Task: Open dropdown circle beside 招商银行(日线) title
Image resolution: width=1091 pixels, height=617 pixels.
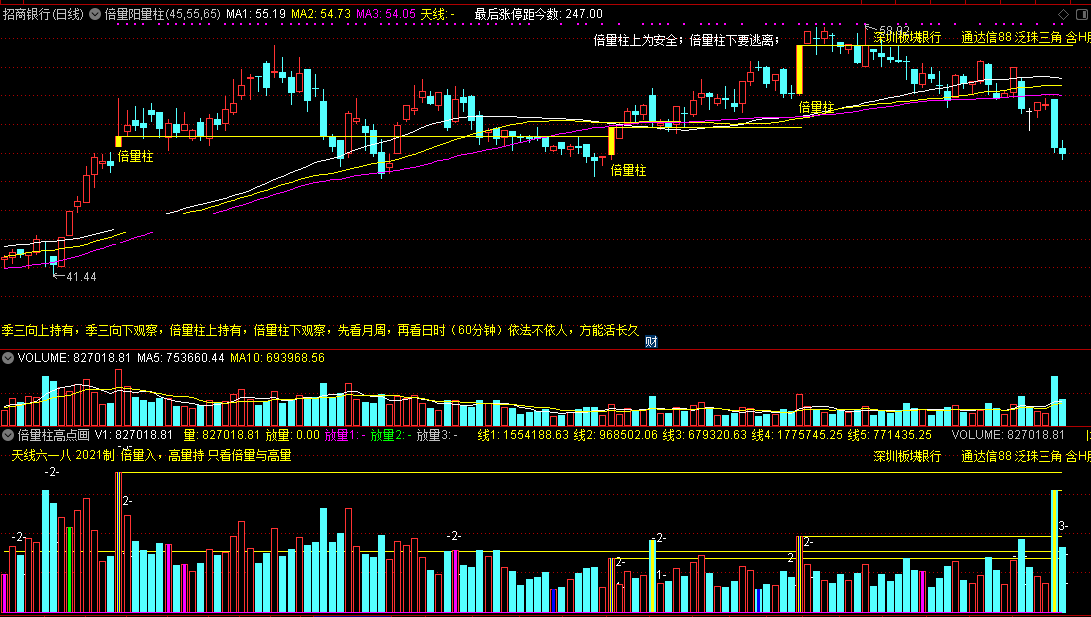Action: [95, 14]
